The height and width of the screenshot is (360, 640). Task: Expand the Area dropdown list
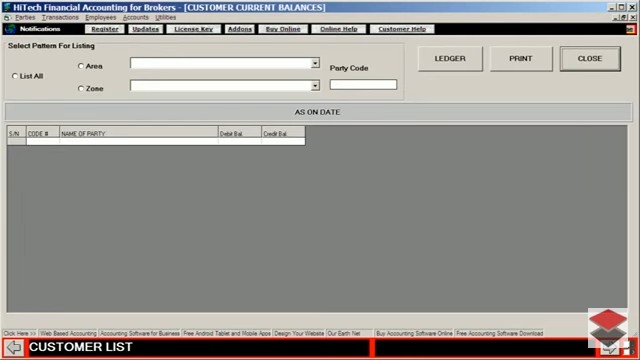[x=315, y=63]
